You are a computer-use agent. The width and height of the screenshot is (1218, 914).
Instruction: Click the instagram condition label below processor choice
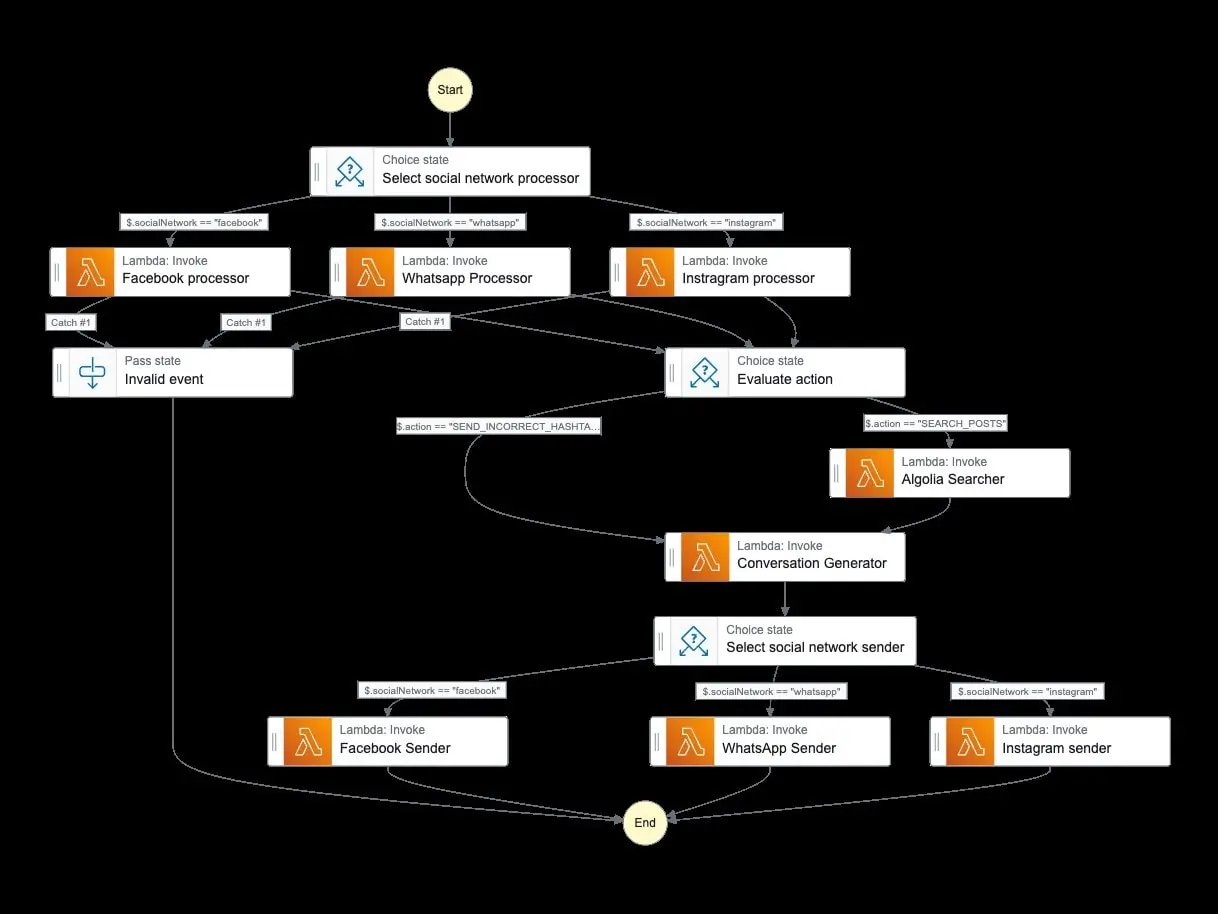[706, 222]
